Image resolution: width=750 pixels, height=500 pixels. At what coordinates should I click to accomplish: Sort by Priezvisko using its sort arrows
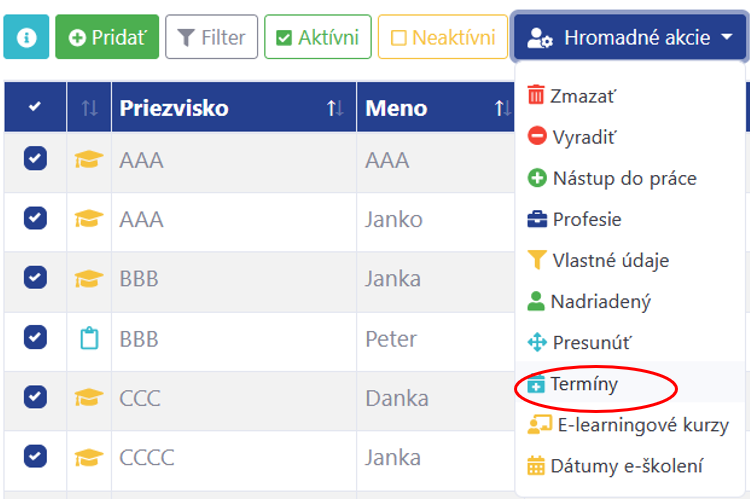tap(335, 108)
